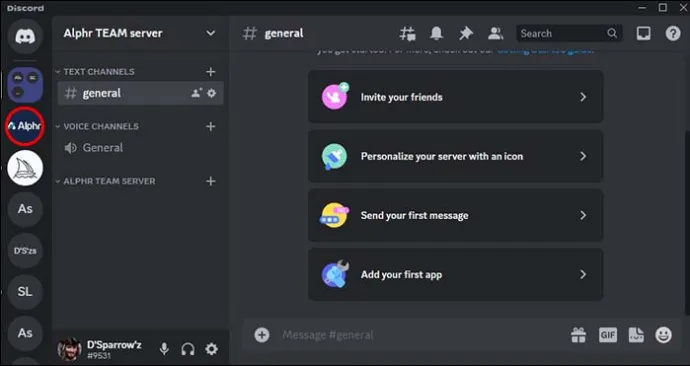Open Discord home direct messages icon
690x366 pixels.
pyautogui.click(x=25, y=36)
